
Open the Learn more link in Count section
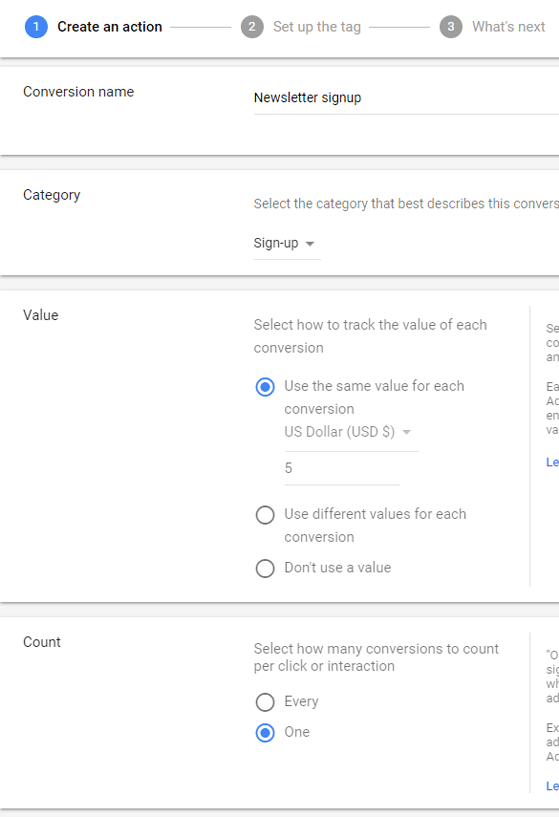tap(552, 786)
